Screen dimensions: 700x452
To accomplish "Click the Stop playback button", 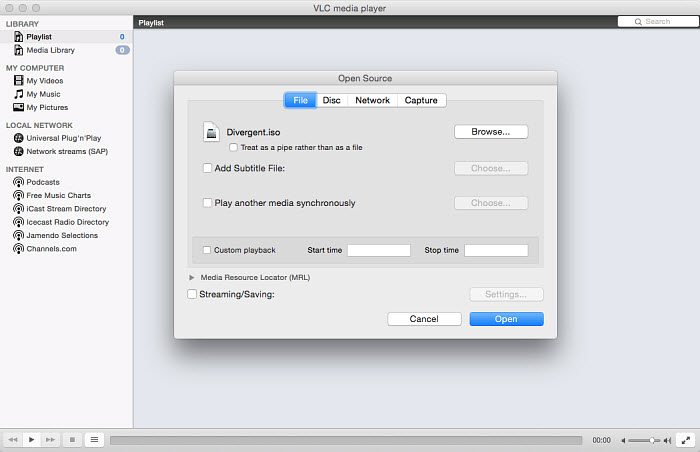I will tap(72, 440).
